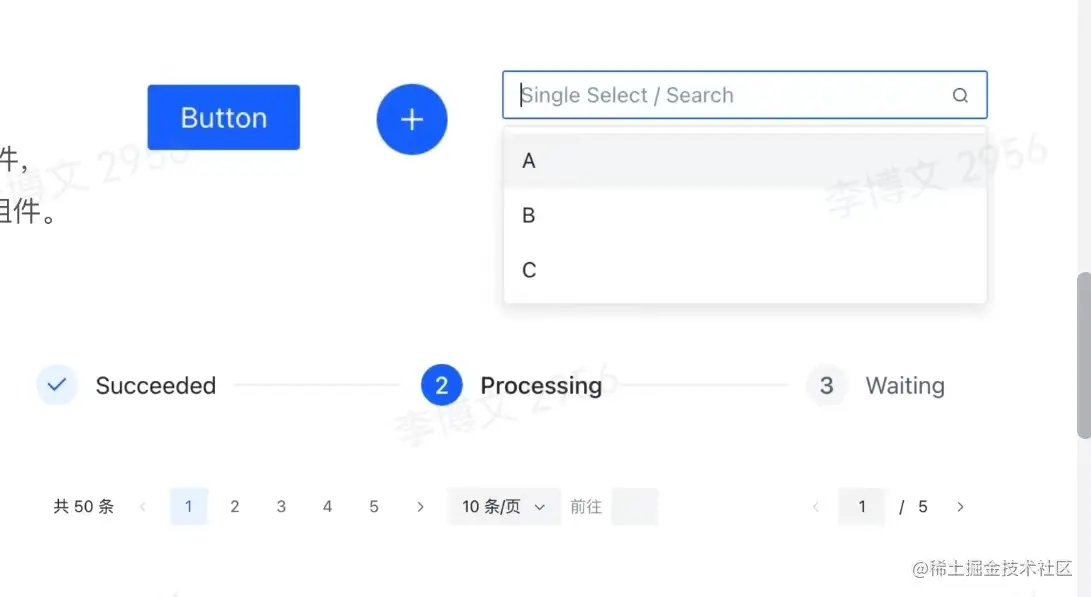Viewport: 1091px width, 597px height.
Task: Click the checkmark icon on Succeeded step
Action: click(x=56, y=385)
